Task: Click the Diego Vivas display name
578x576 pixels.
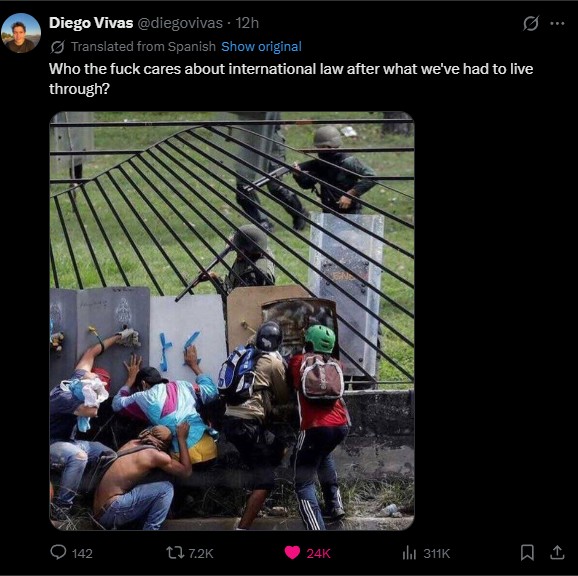Action: [91, 23]
